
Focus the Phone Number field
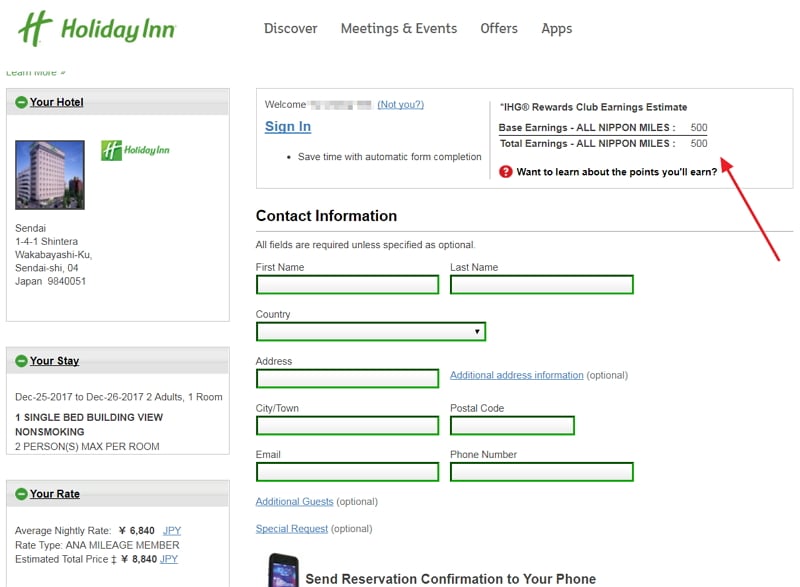542,472
